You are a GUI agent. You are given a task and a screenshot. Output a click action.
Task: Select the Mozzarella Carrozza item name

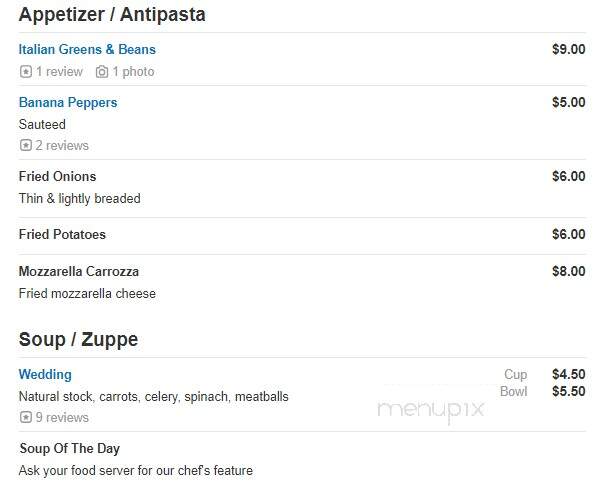[x=79, y=271]
